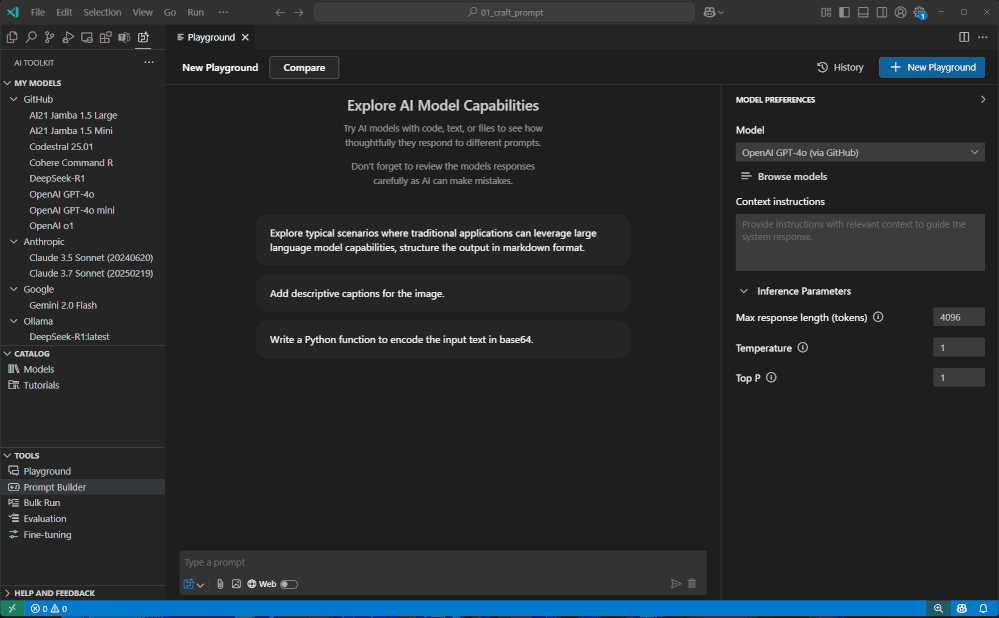
Task: Click the Context instructions text area
Action: coord(860,242)
